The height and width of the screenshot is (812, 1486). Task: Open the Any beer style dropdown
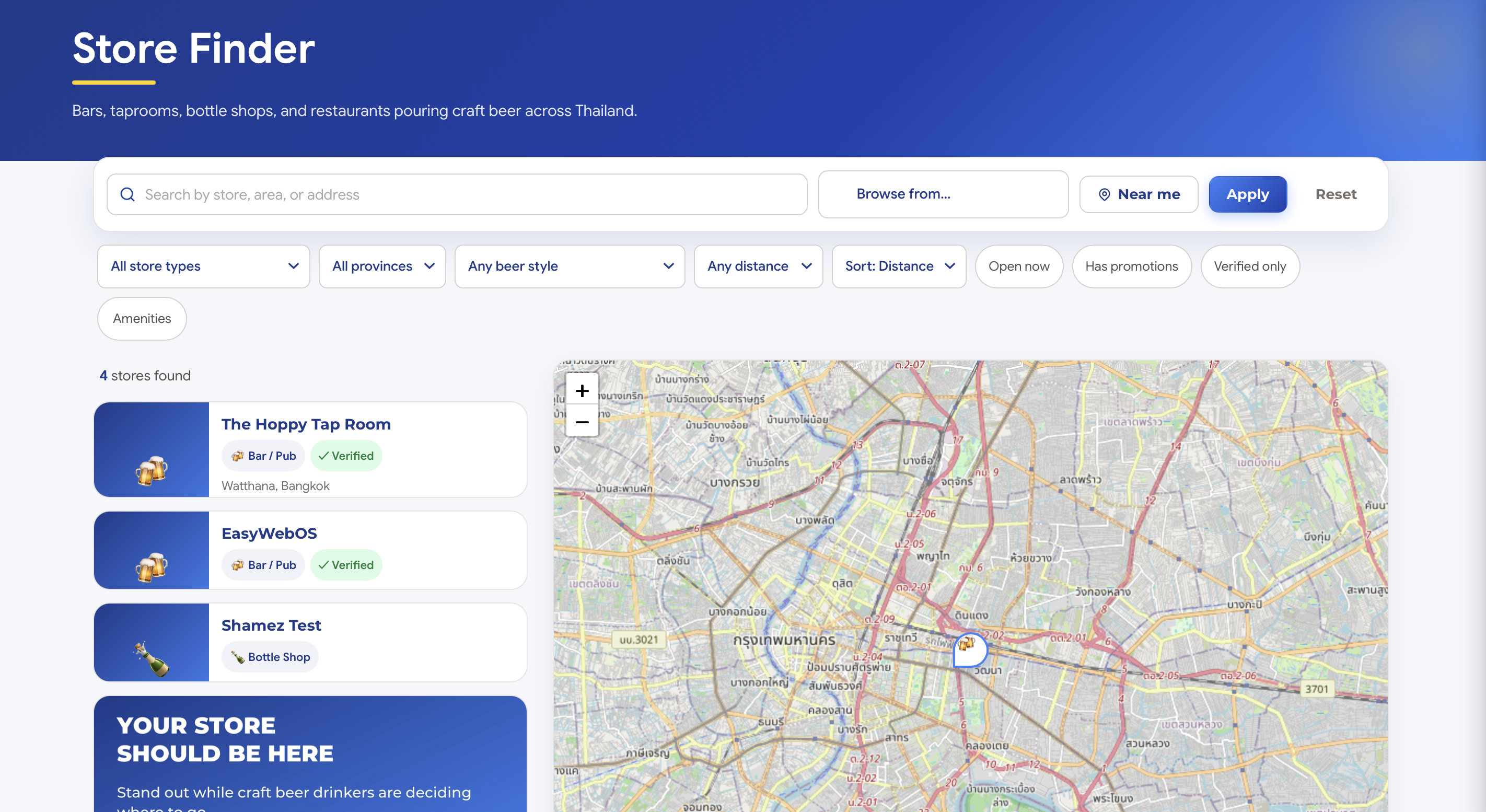[570, 266]
